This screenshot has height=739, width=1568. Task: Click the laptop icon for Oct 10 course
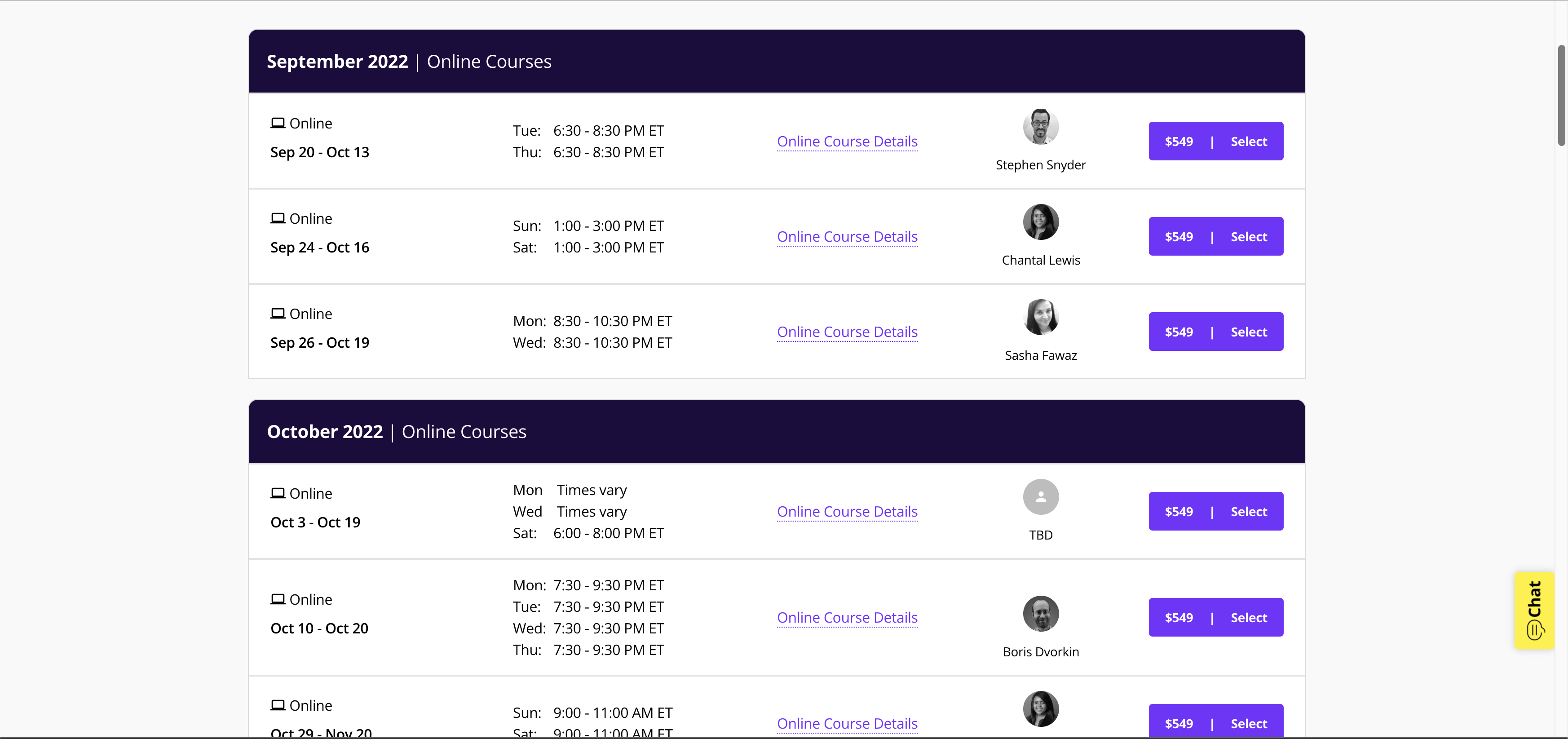click(x=278, y=599)
